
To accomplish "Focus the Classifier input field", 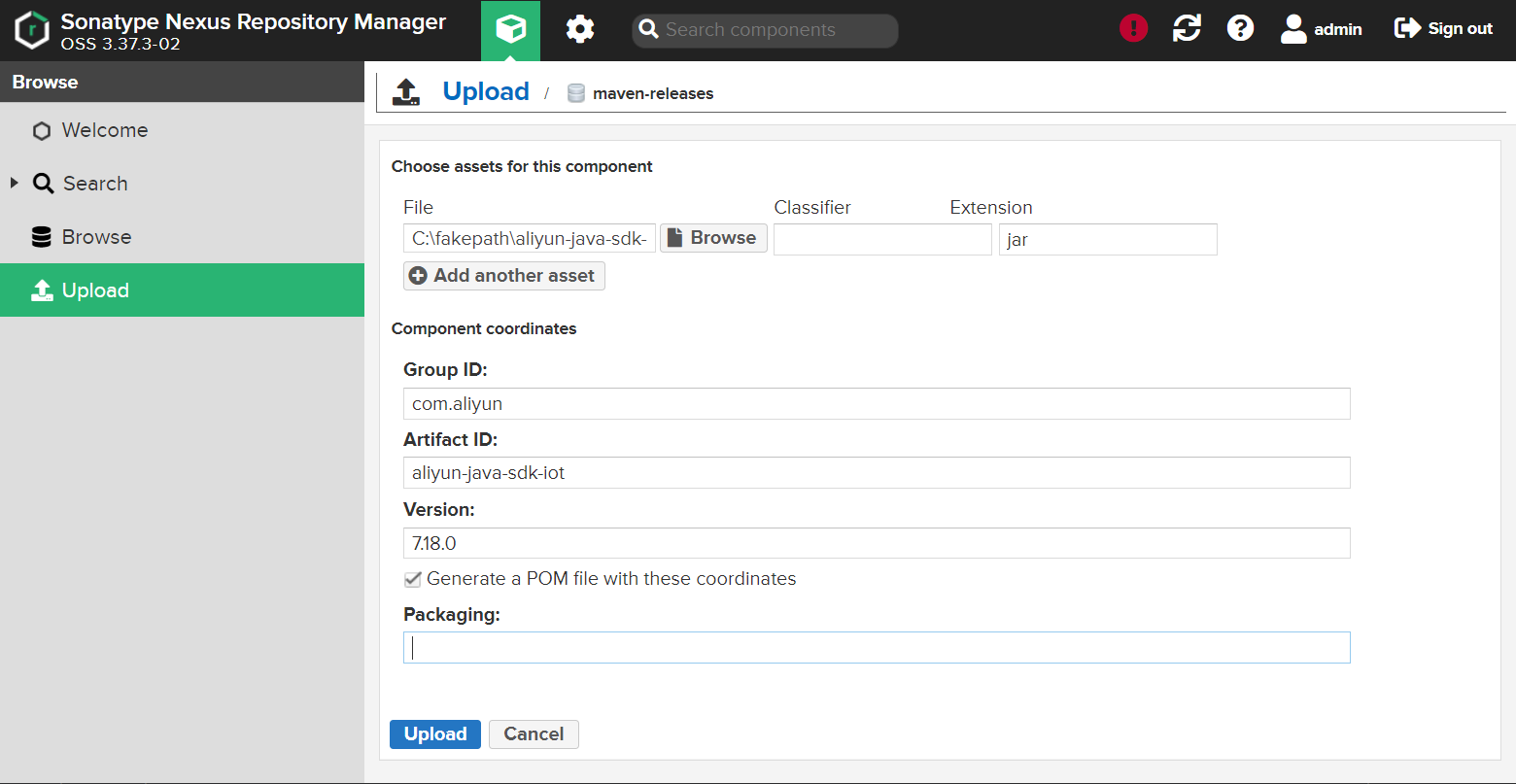I will [x=882, y=239].
